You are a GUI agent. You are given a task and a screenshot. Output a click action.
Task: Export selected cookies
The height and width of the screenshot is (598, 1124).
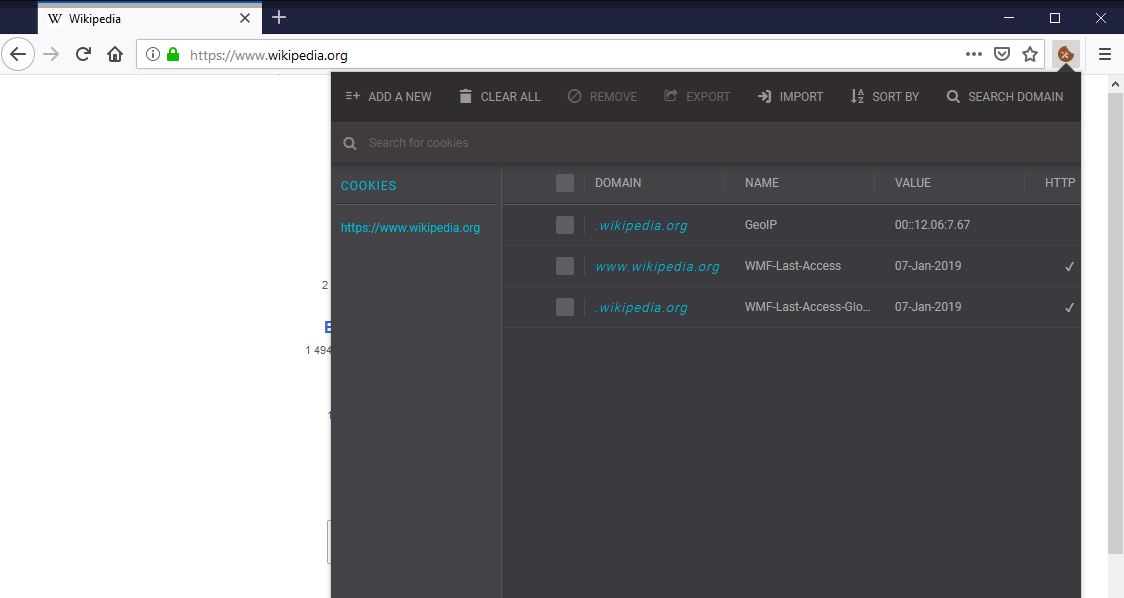pyautogui.click(x=697, y=97)
